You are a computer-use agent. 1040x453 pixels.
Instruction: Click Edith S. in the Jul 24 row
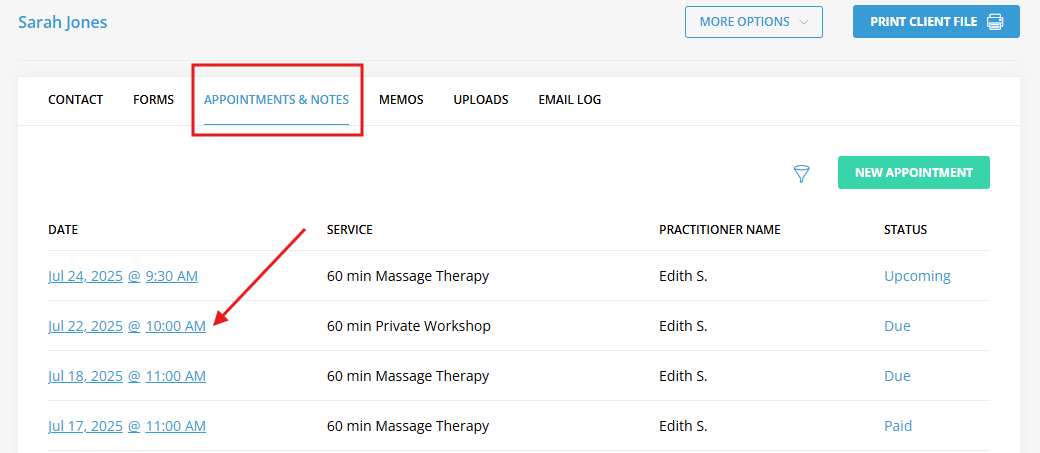(683, 276)
